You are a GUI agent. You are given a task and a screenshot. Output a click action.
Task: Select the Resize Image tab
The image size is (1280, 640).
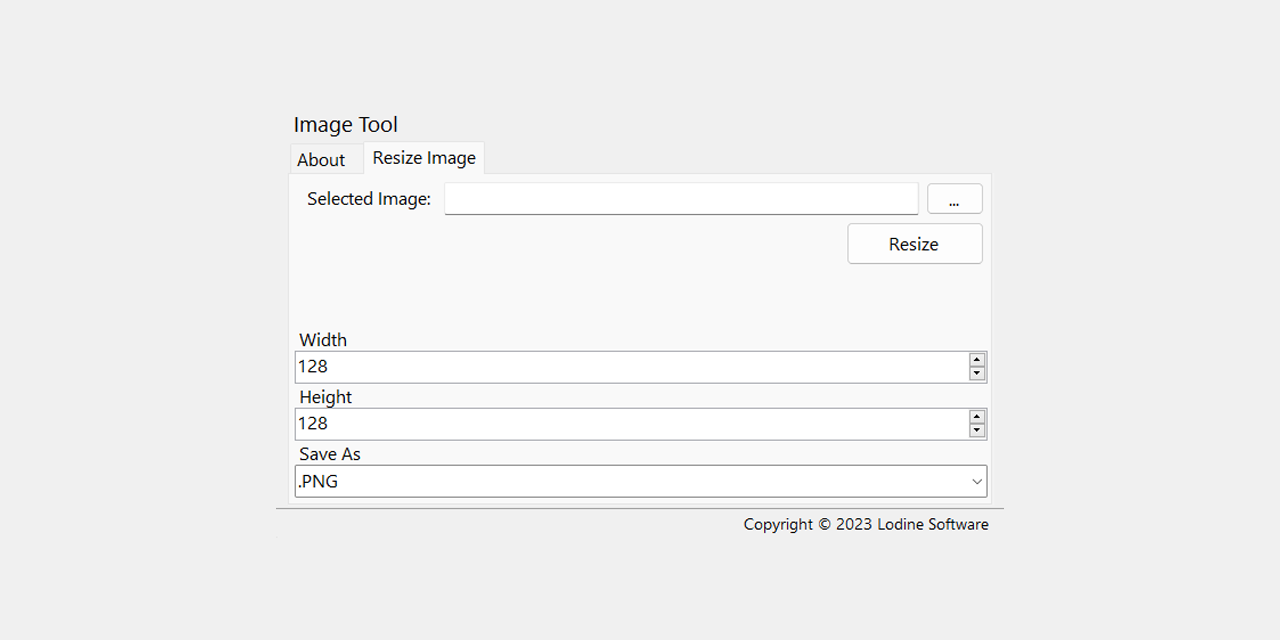pyautogui.click(x=424, y=158)
